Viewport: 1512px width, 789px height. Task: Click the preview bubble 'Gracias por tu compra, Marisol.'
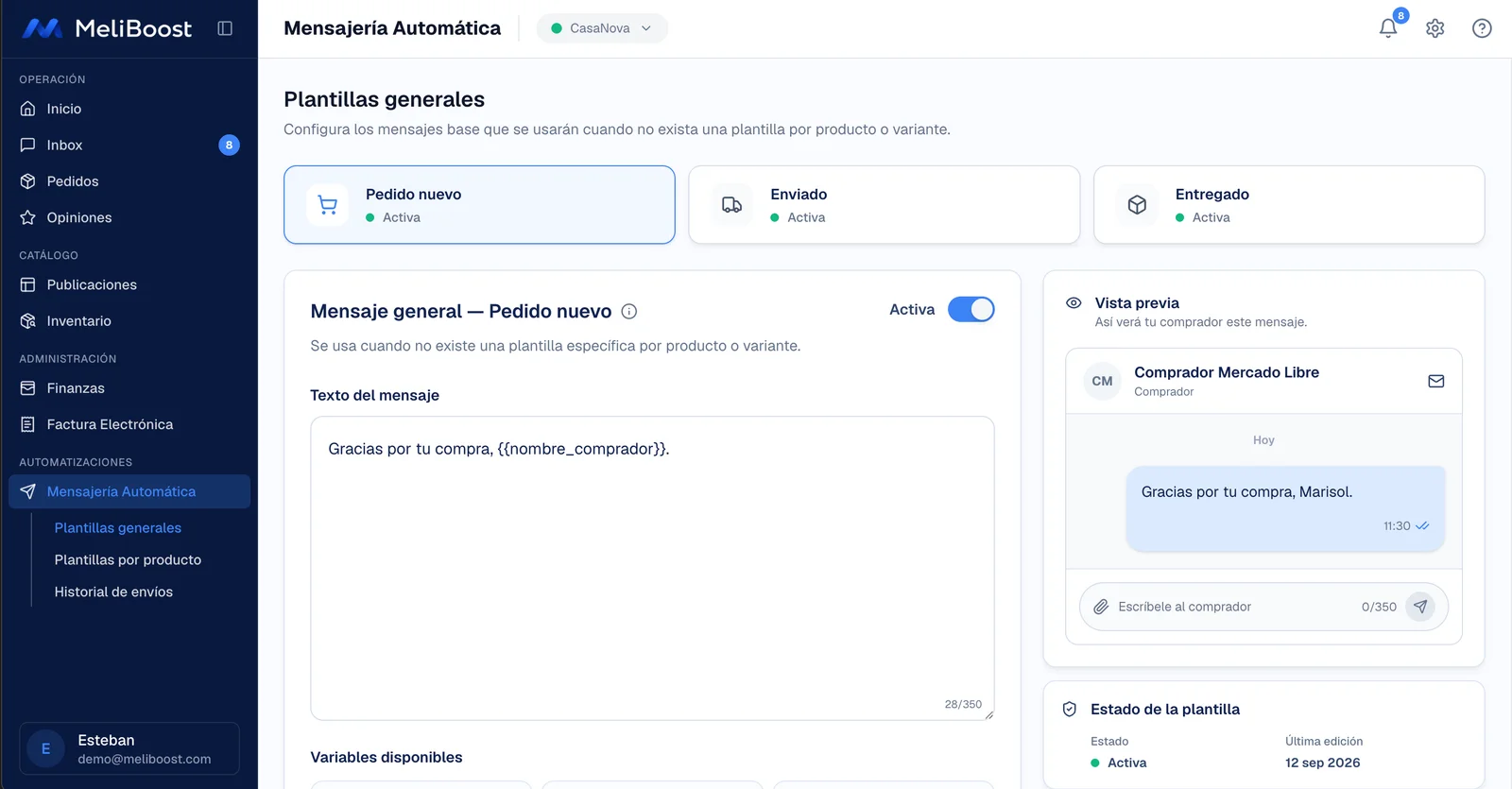tap(1285, 508)
